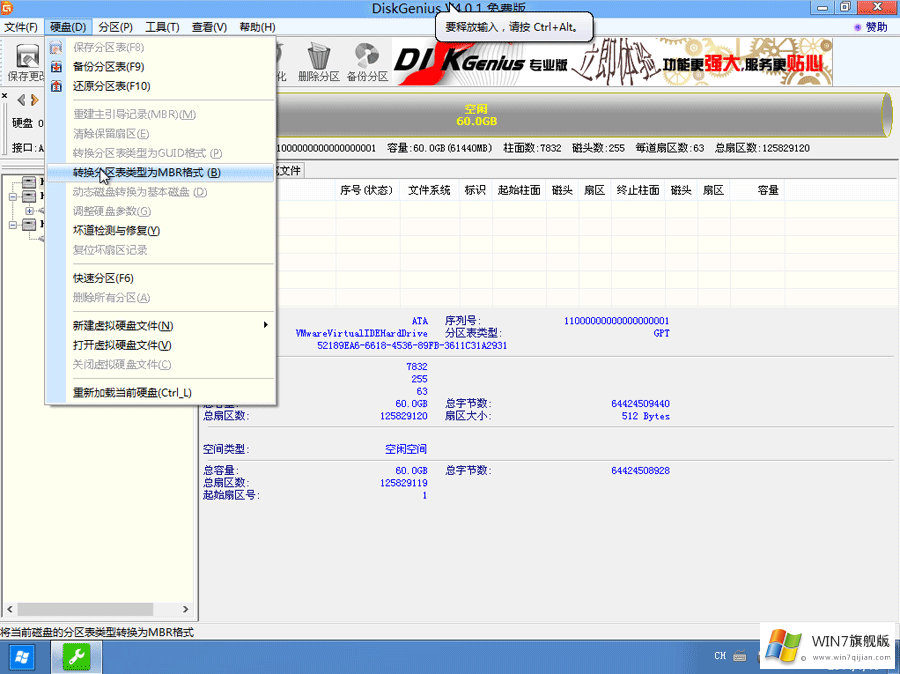Click the right orange navigation arrow
This screenshot has height=674, width=900.
tap(33, 98)
